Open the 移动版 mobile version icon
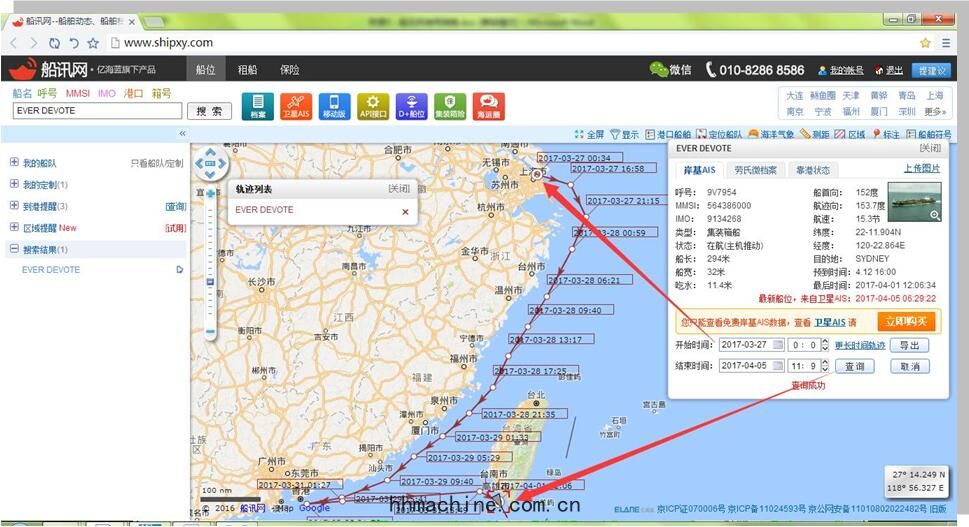The image size is (969, 527). (x=334, y=106)
